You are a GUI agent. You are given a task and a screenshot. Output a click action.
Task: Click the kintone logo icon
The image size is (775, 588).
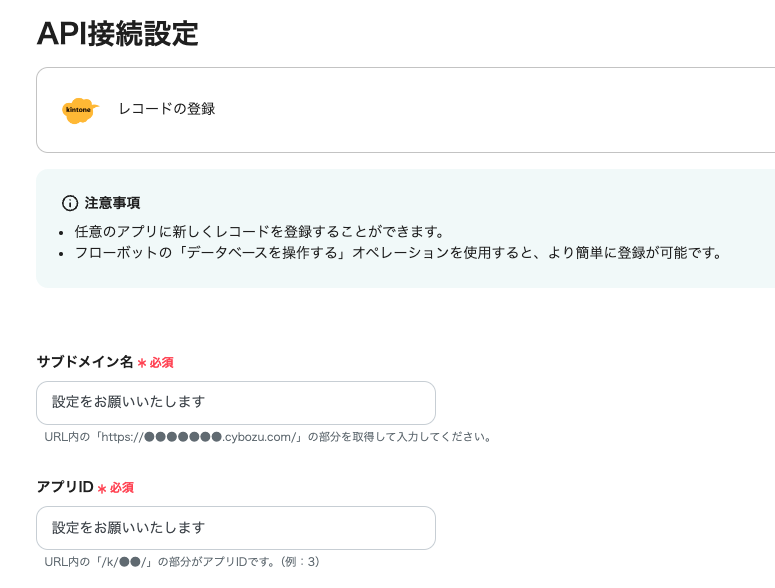(x=80, y=109)
